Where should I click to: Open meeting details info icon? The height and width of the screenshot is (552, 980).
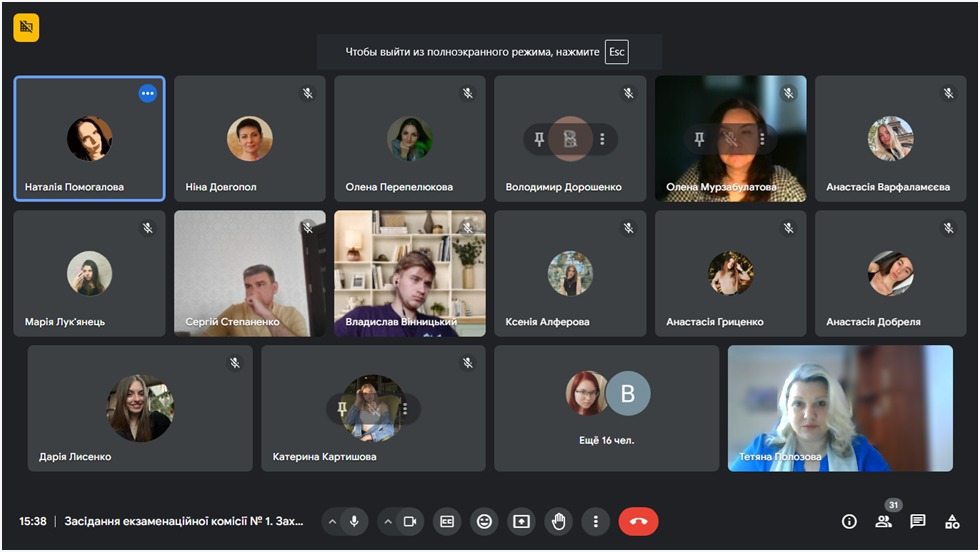(849, 521)
